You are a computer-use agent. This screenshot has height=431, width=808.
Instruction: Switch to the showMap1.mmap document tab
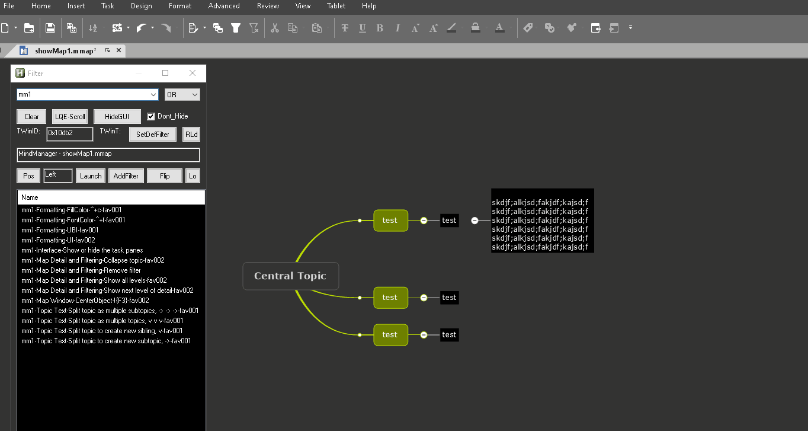pos(65,51)
